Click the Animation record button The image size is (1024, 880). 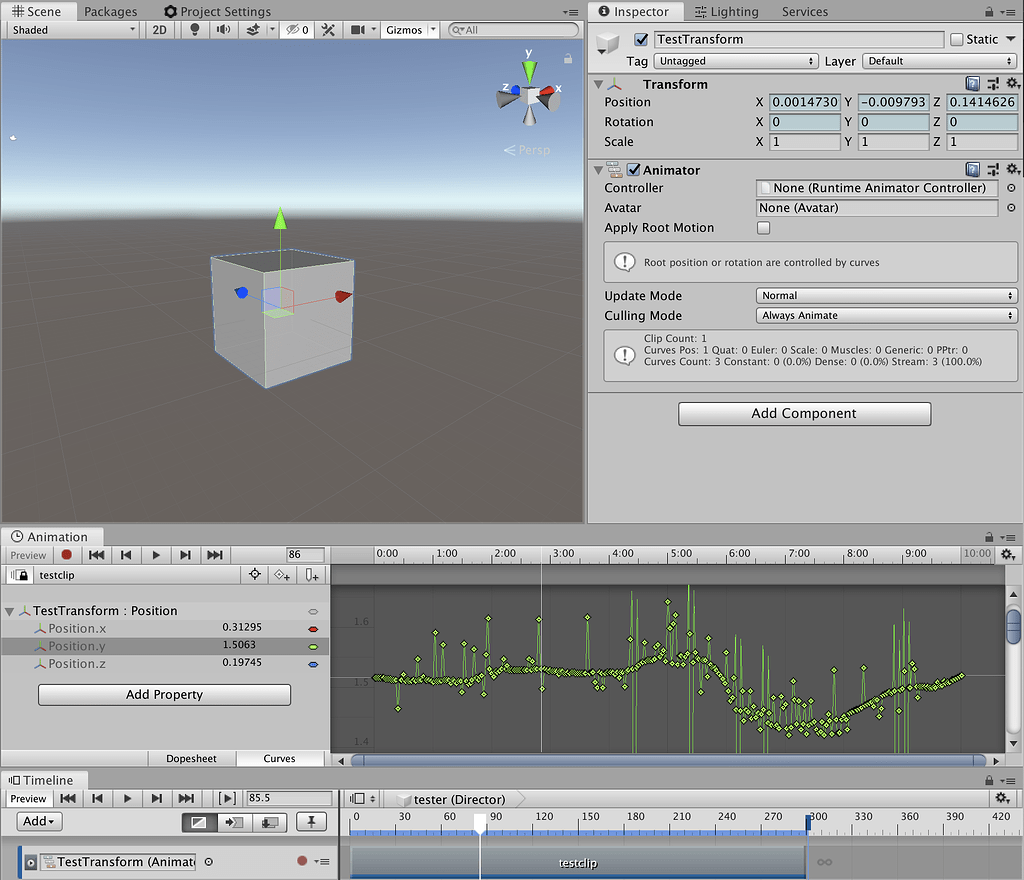(67, 555)
